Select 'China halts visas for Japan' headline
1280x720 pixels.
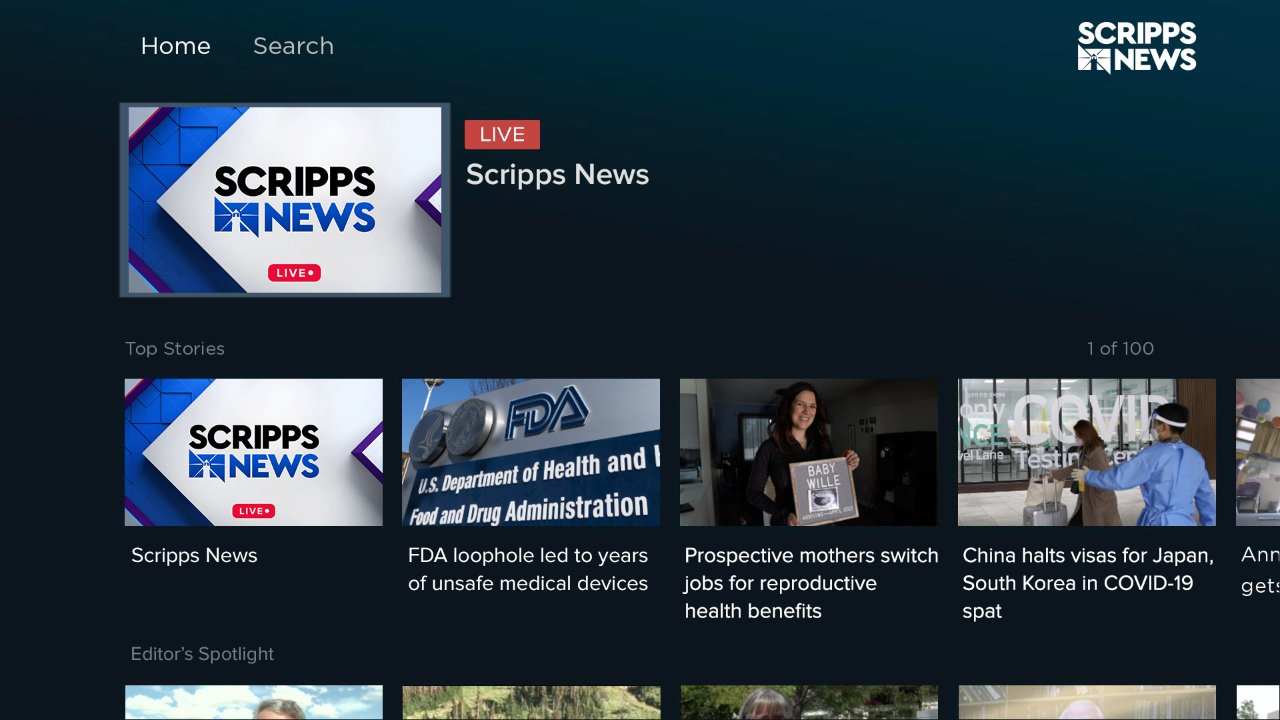(x=1088, y=583)
